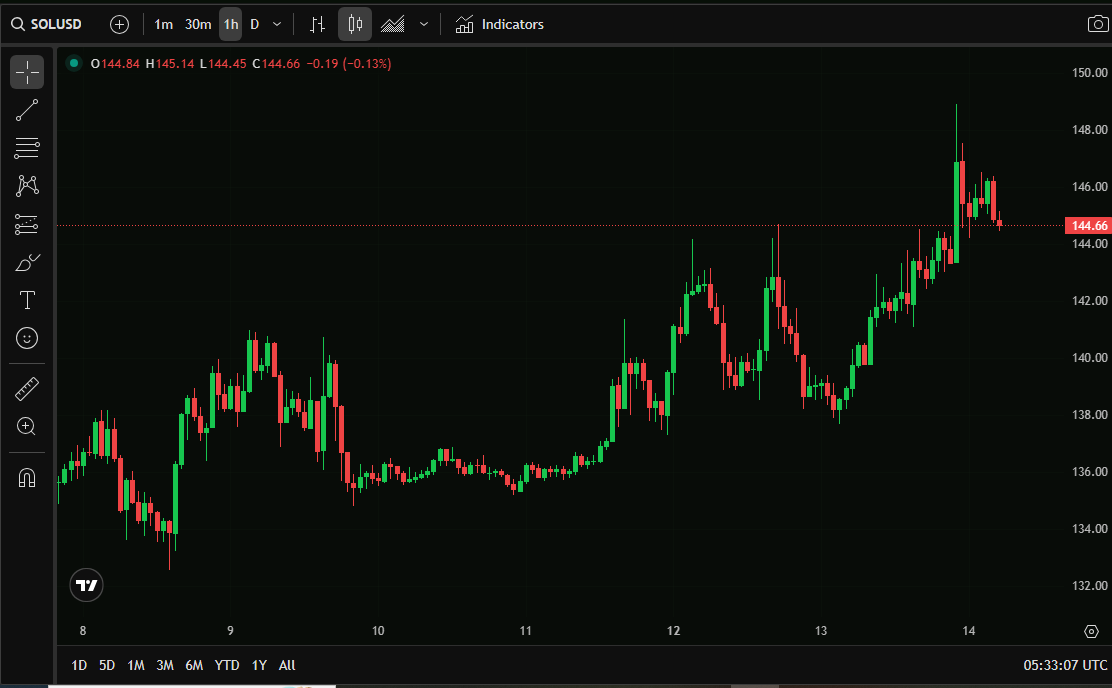Set date range to 6M
The height and width of the screenshot is (688, 1112).
point(194,665)
